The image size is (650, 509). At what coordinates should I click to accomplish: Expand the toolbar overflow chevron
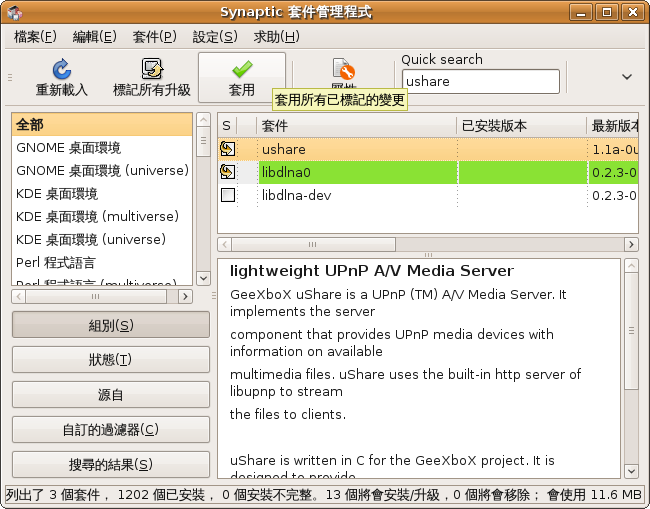(627, 77)
